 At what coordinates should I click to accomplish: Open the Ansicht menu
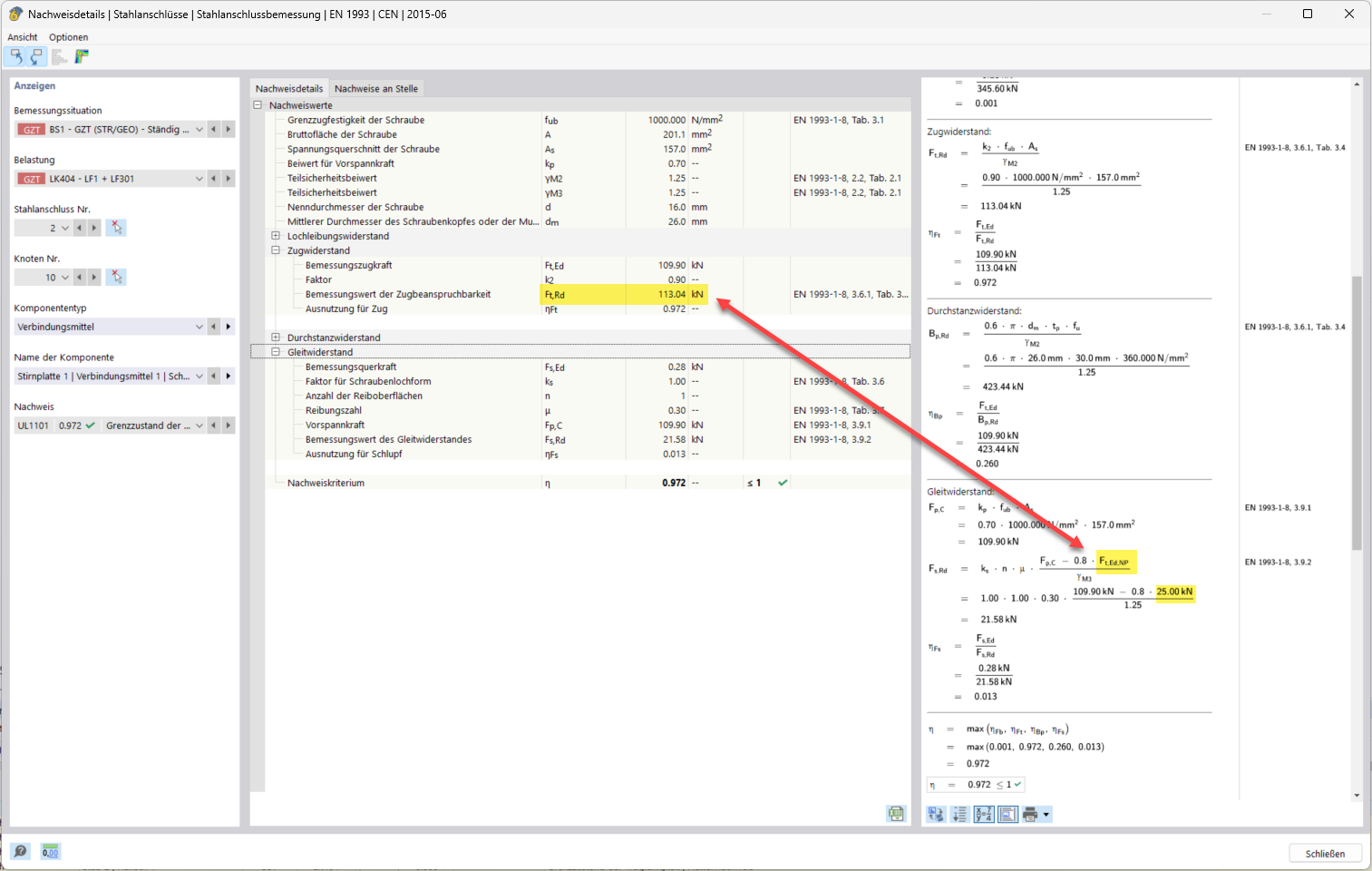[21, 37]
